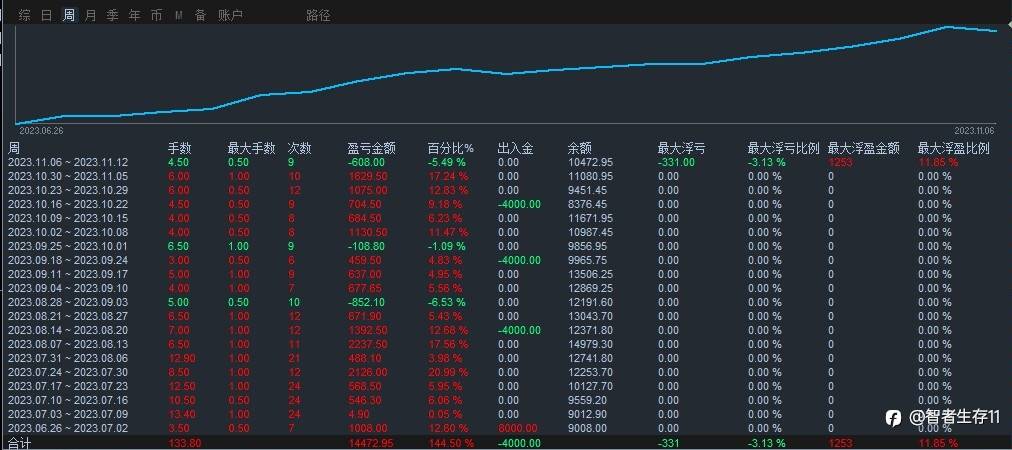Select the 2023.10.23 ~ 2023.10.29 week row
Image resolution: width=1012 pixels, height=450 pixels.
[506, 190]
